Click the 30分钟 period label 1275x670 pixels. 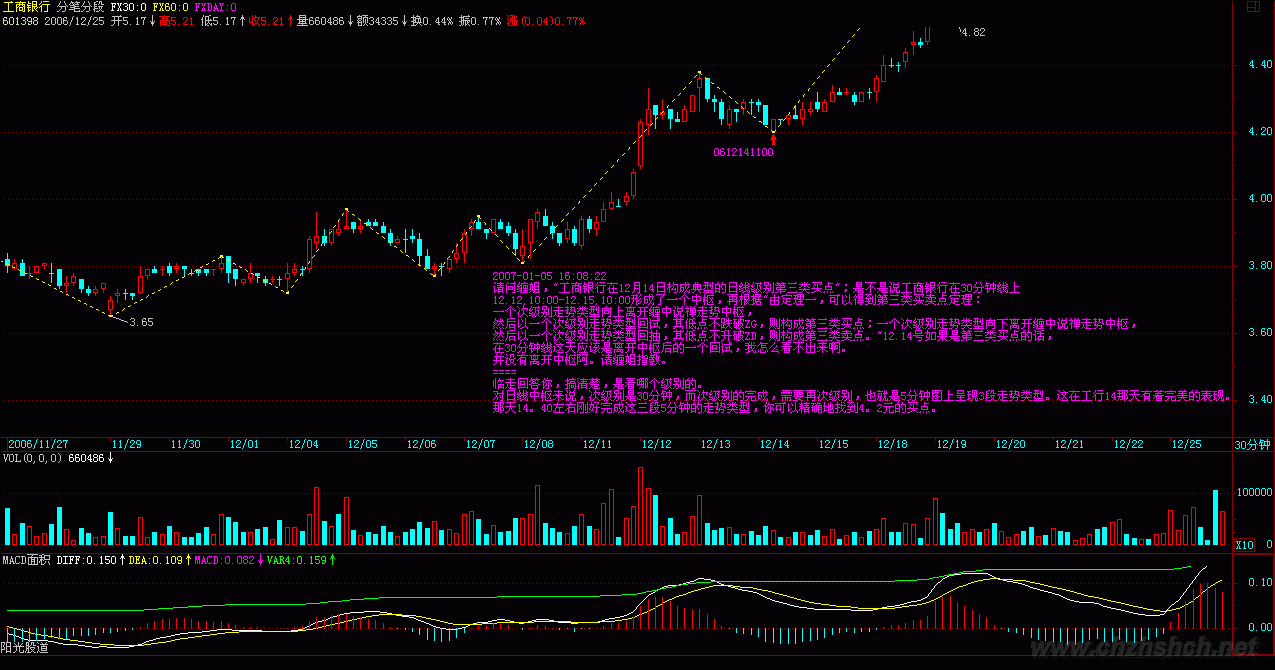pos(1251,444)
